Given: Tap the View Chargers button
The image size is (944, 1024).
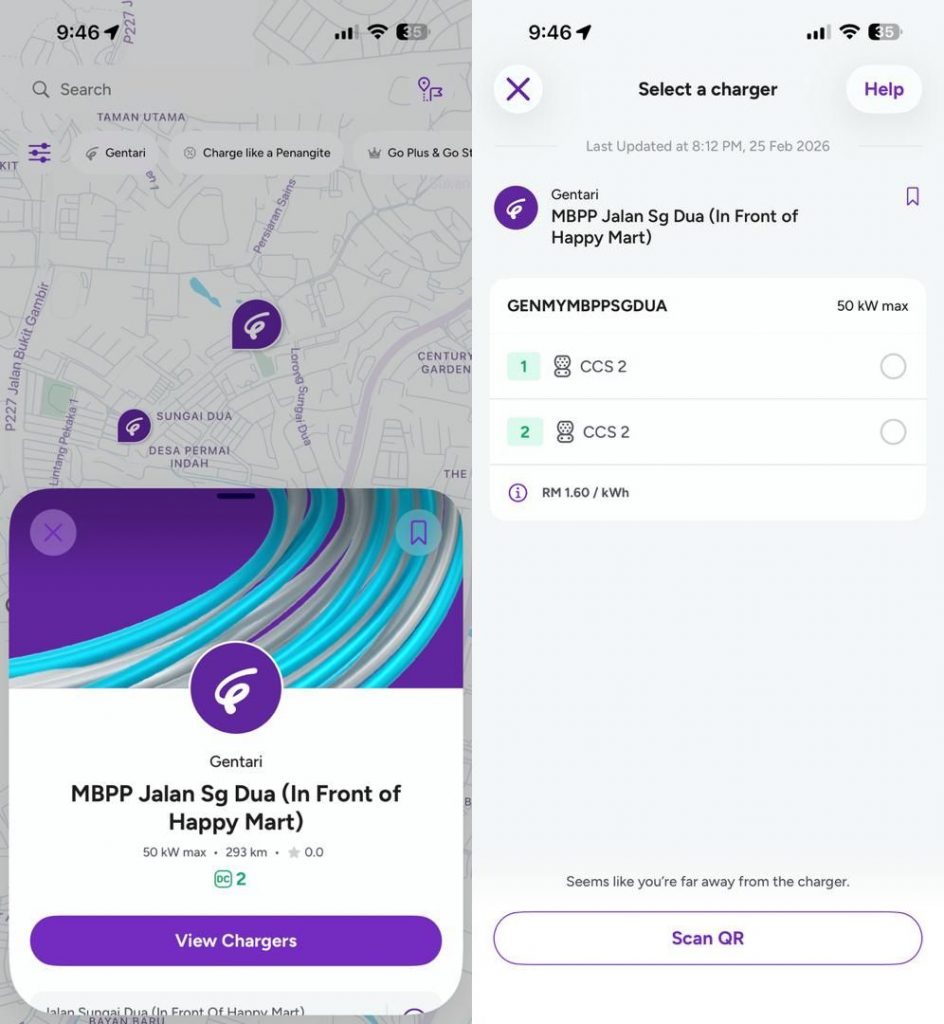Looking at the screenshot, I should (x=236, y=940).
